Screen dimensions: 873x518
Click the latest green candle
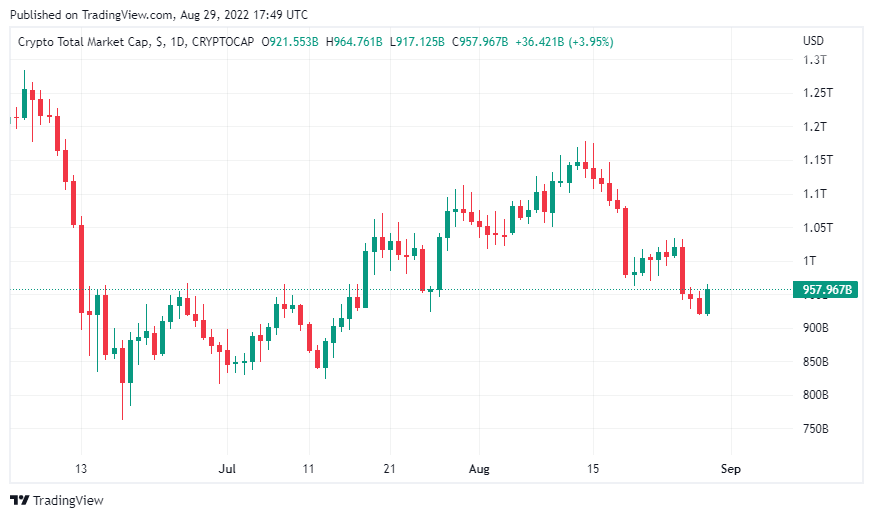(x=707, y=301)
